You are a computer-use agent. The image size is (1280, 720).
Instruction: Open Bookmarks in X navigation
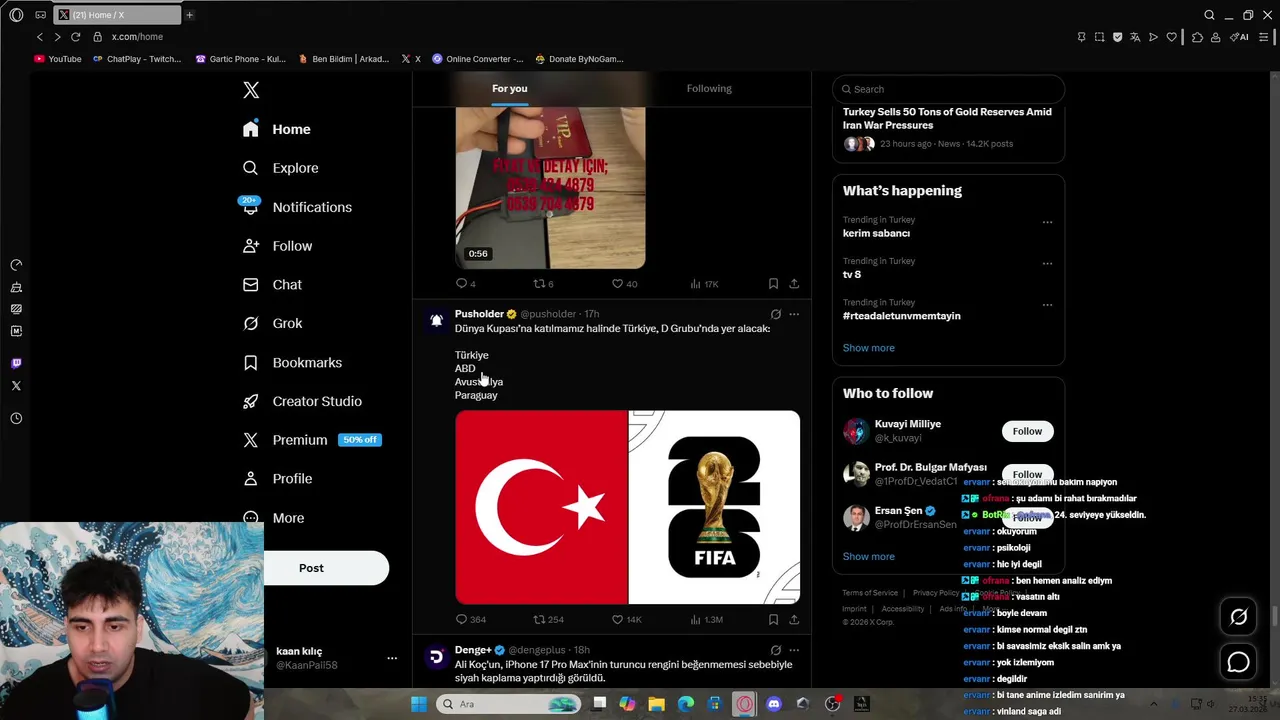[x=292, y=362]
